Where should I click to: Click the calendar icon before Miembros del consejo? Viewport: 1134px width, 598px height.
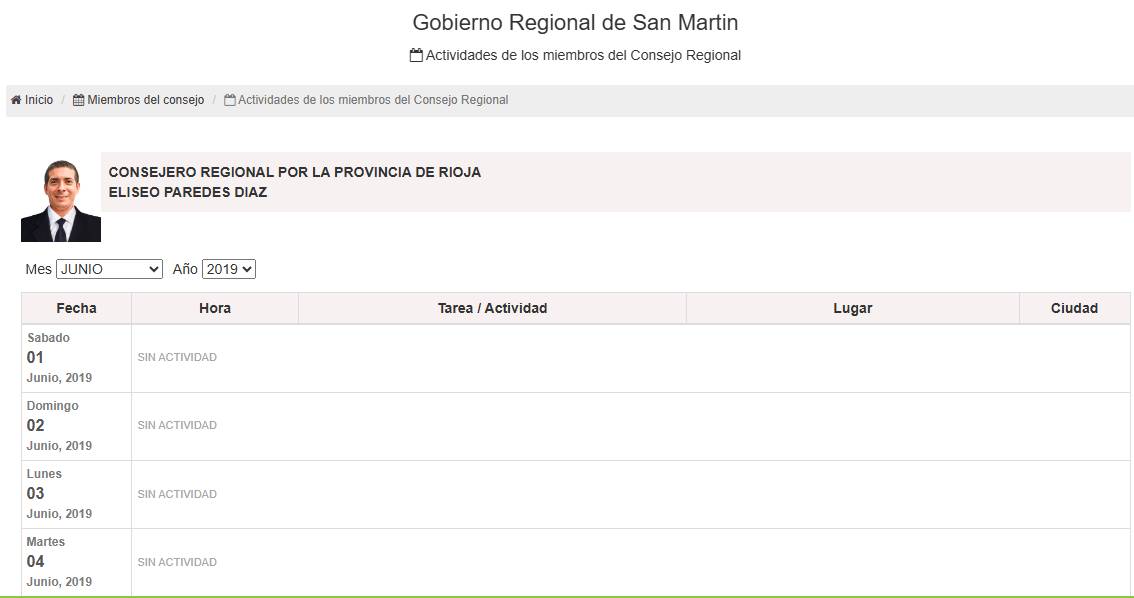[78, 100]
